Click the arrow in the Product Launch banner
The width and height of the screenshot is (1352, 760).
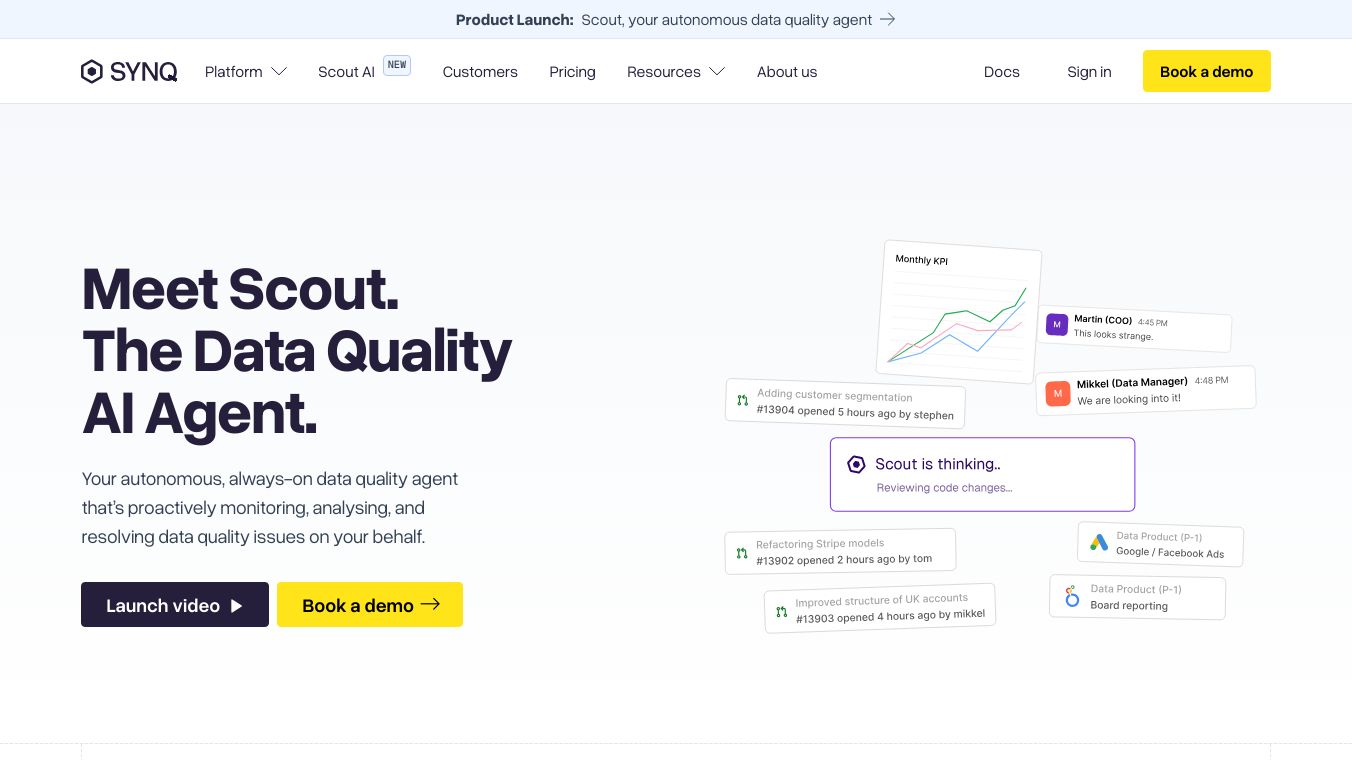887,19
